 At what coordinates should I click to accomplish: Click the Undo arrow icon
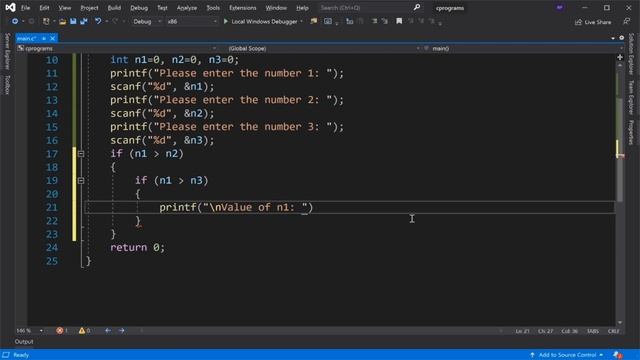pos(98,21)
